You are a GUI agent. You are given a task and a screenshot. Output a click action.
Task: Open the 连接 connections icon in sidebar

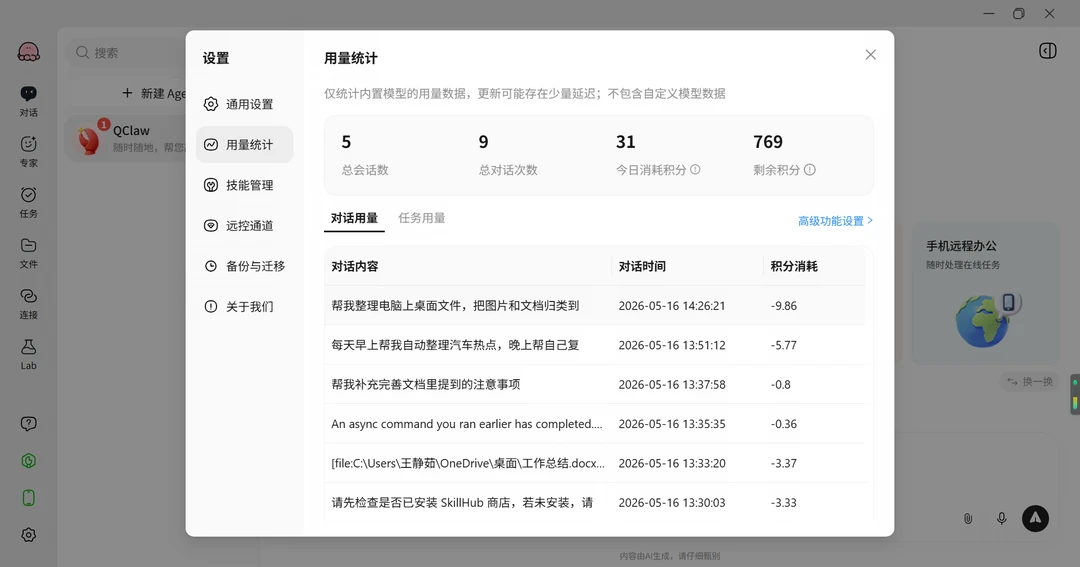tap(28, 303)
